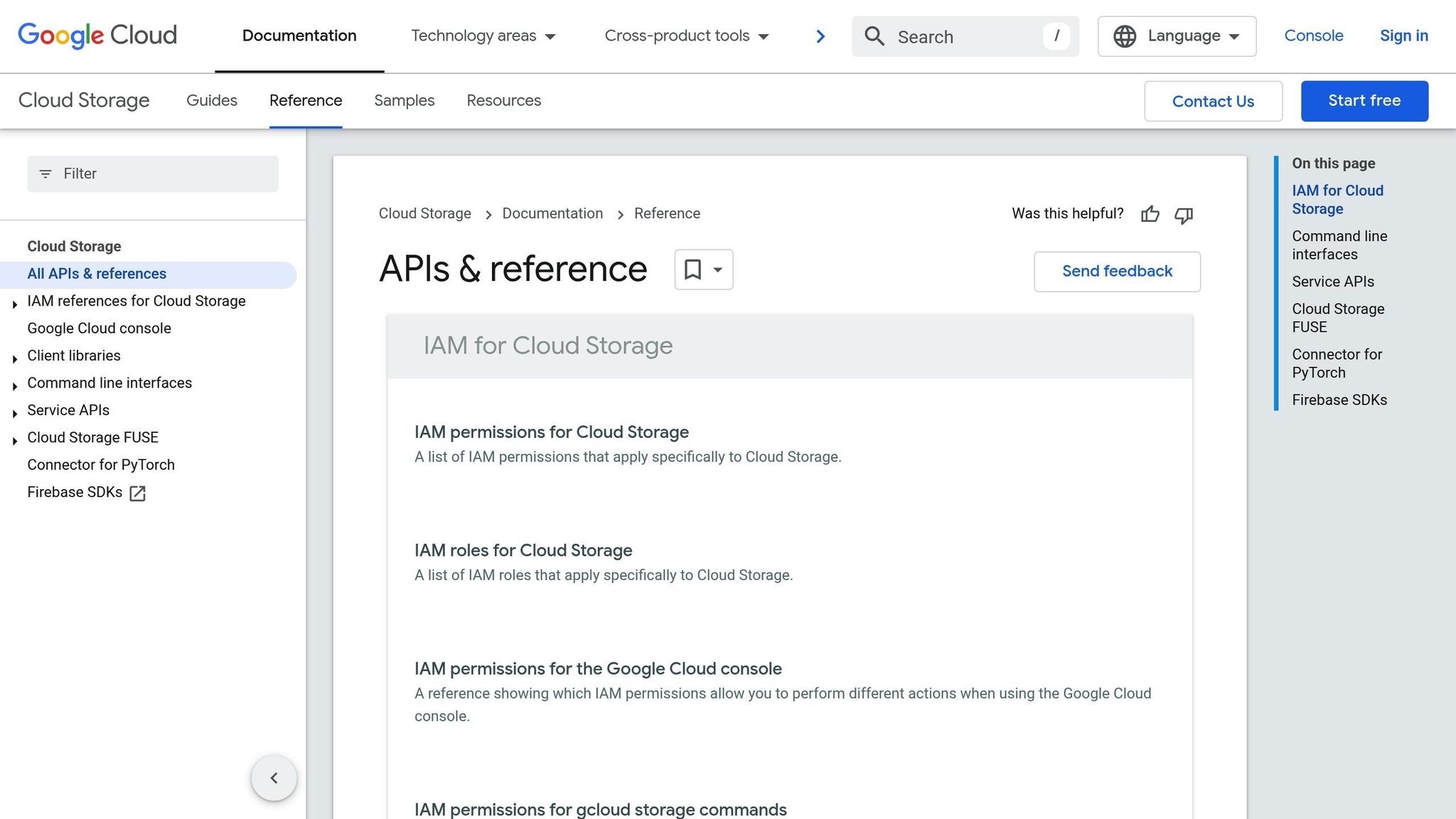Click the globe Language icon

click(1125, 36)
